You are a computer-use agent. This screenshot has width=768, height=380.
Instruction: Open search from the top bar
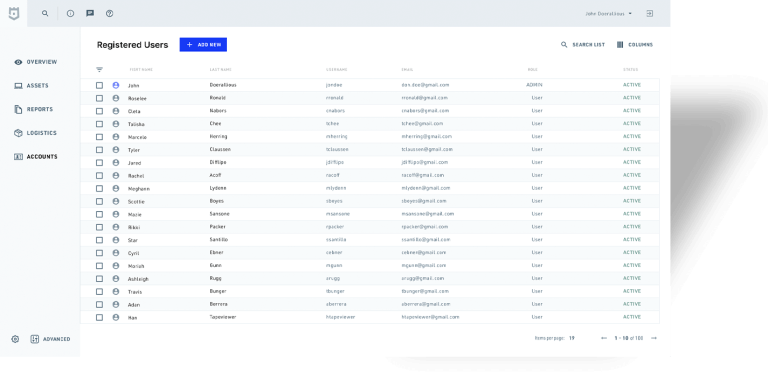tap(45, 14)
